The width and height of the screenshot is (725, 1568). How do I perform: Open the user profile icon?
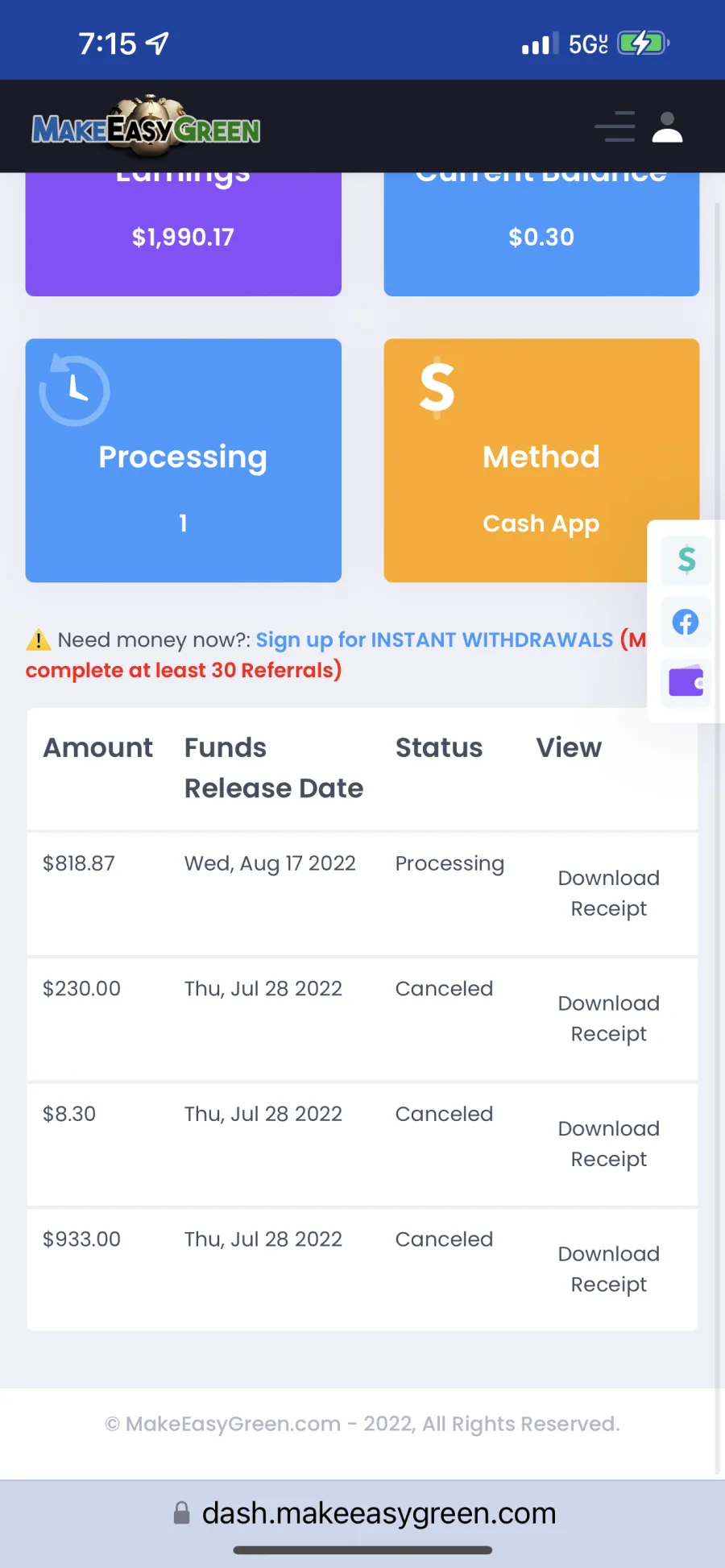pos(667,126)
